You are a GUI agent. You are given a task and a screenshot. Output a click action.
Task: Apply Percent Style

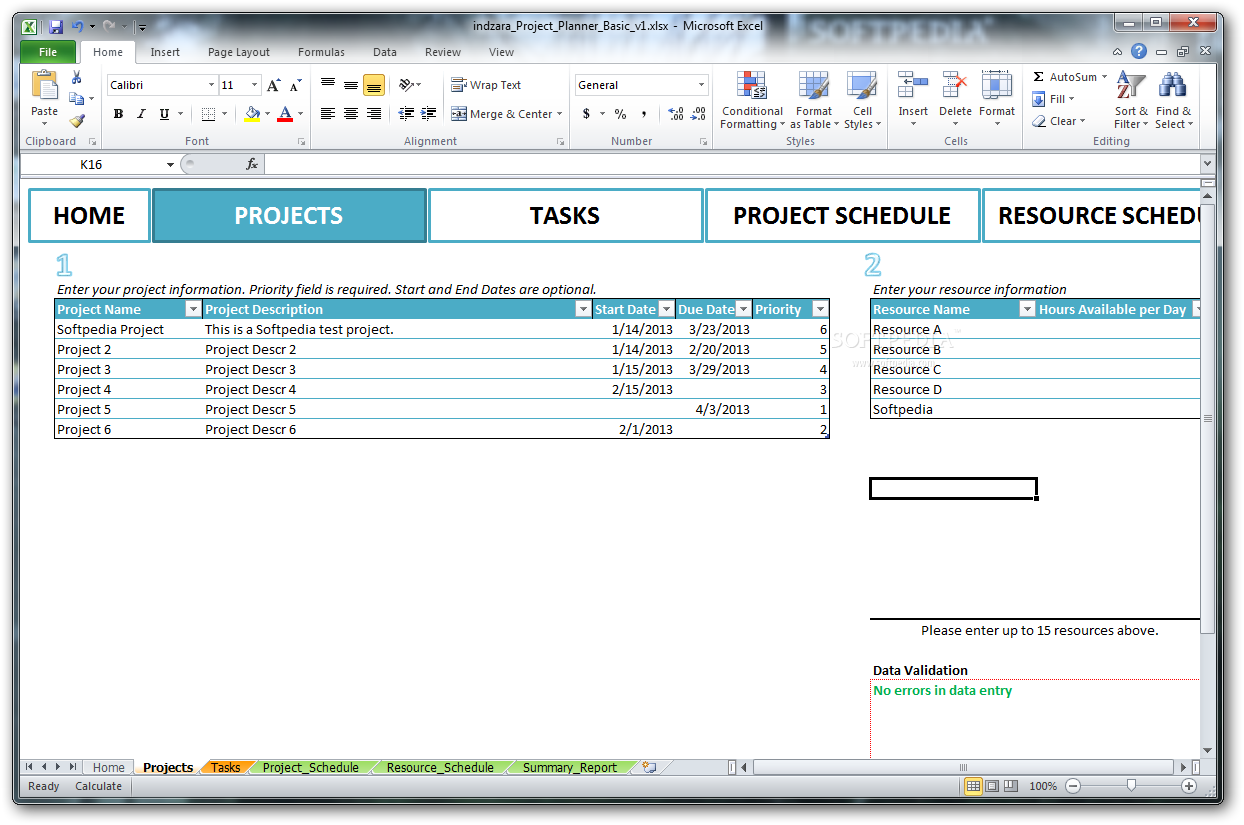621,114
